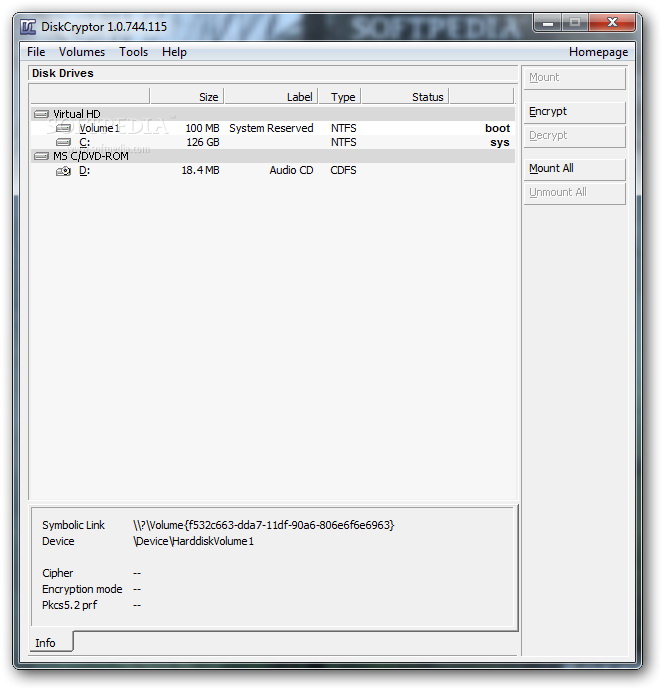This screenshot has width=663, height=690.
Task: Select the D: drive row
Action: (273, 170)
